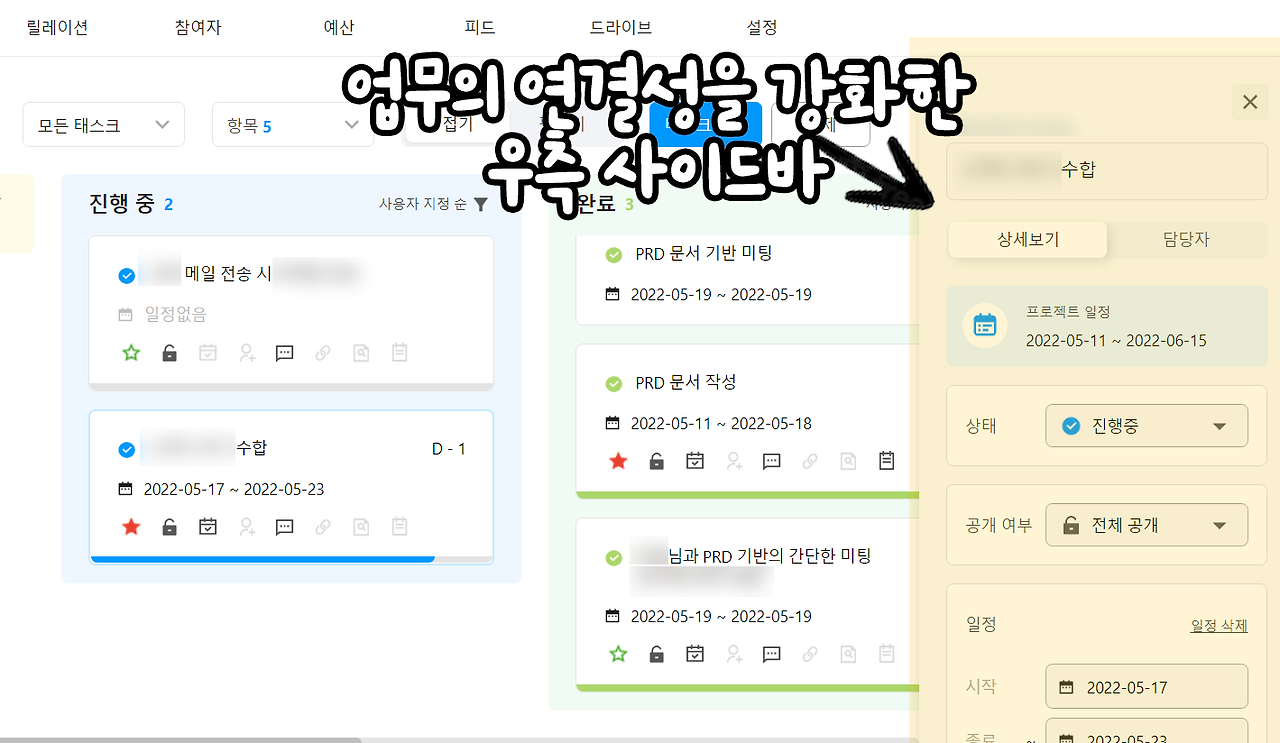Open 공개 여부 전체 공개 dropdown
Image resolution: width=1280 pixels, height=743 pixels.
pos(1147,525)
